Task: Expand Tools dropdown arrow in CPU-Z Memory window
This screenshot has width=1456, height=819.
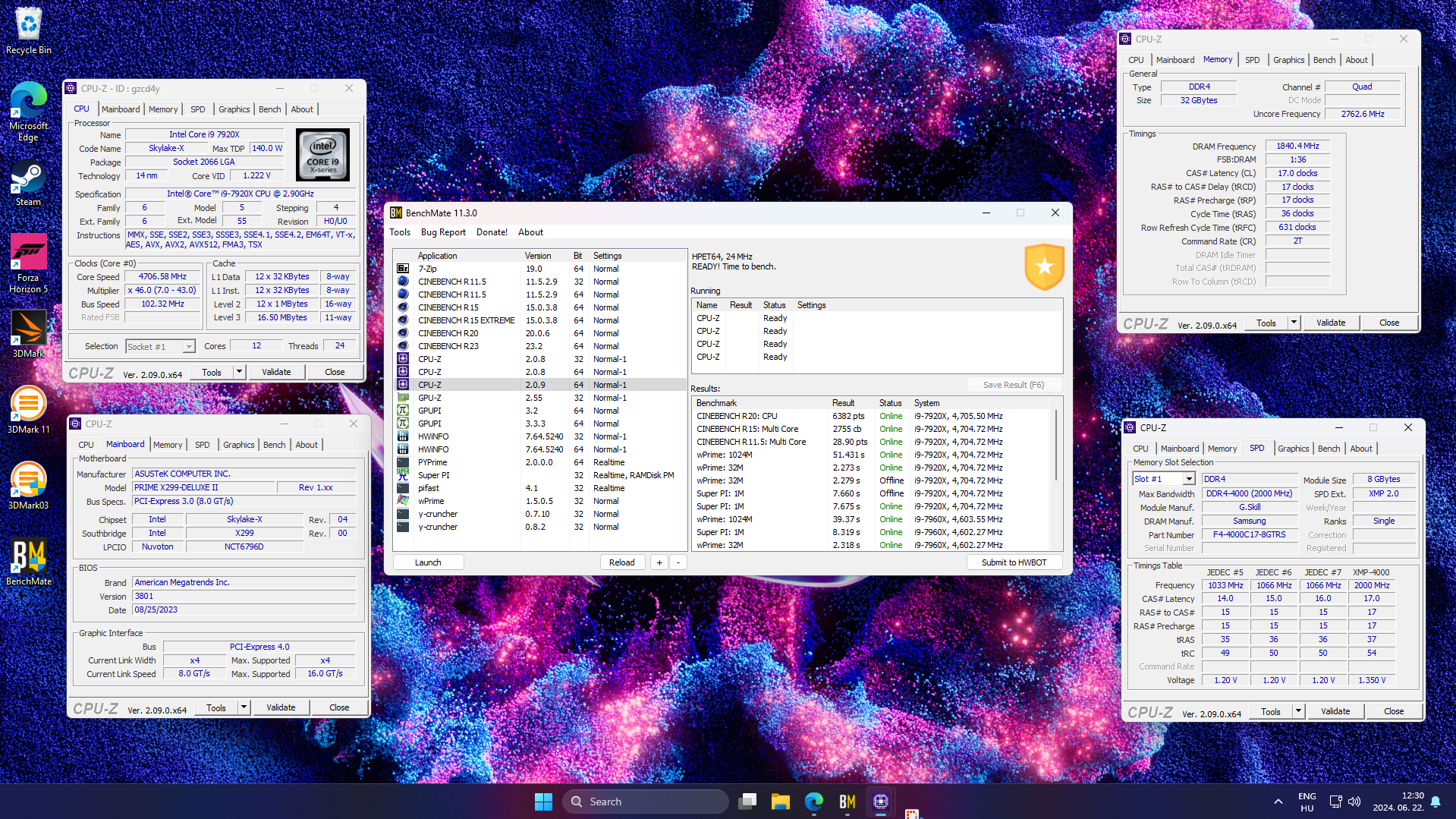Action: [1294, 323]
